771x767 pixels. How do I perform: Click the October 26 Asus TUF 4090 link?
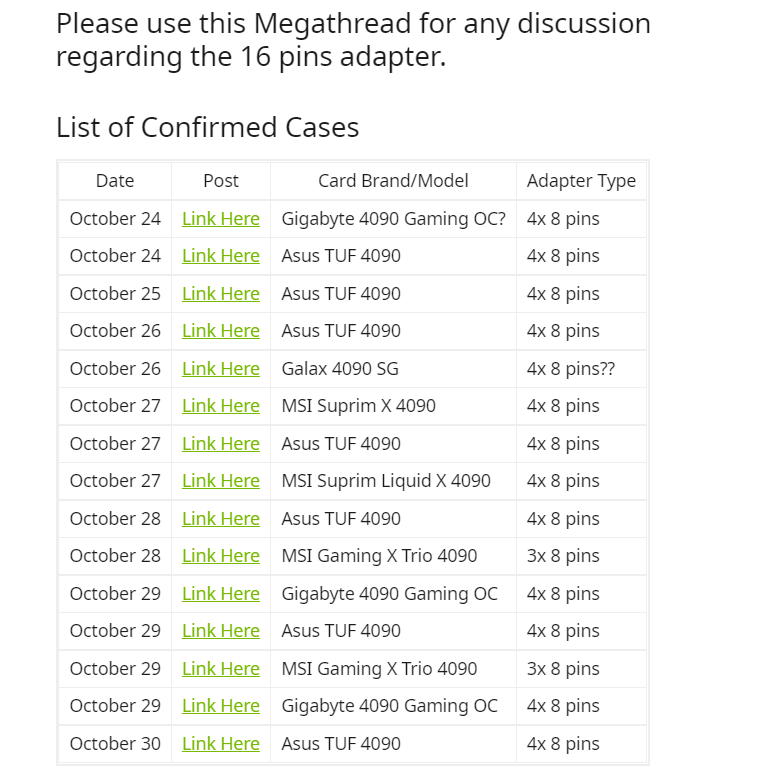tap(220, 331)
